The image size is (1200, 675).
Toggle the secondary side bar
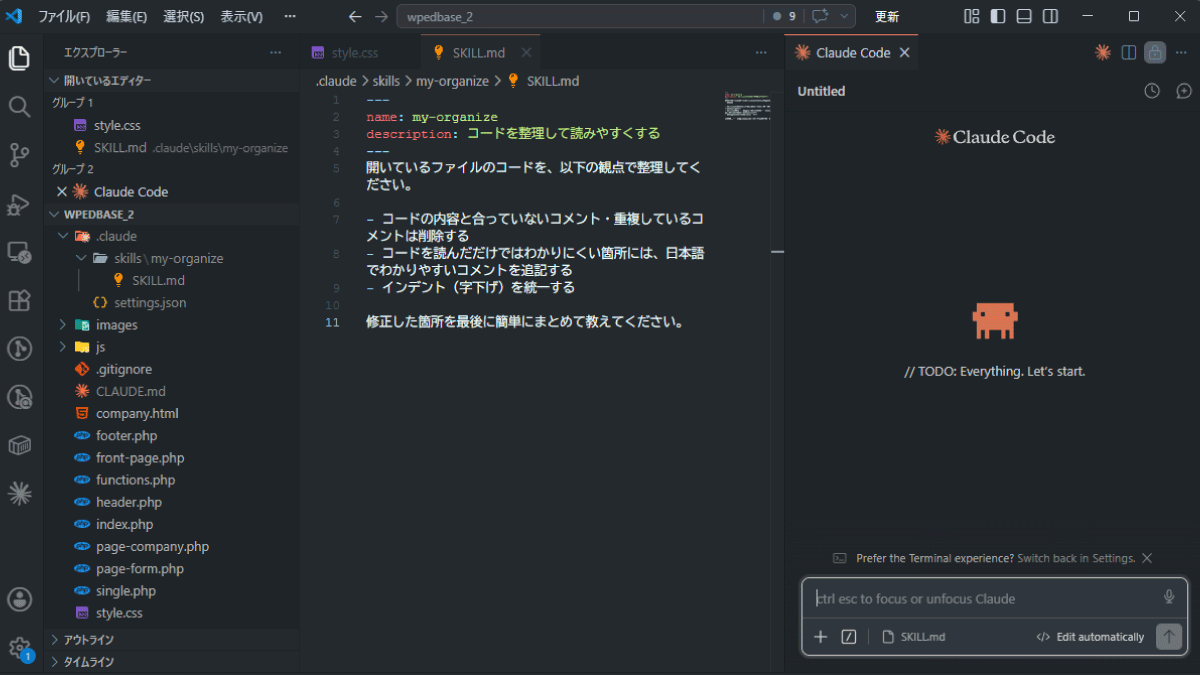1050,17
